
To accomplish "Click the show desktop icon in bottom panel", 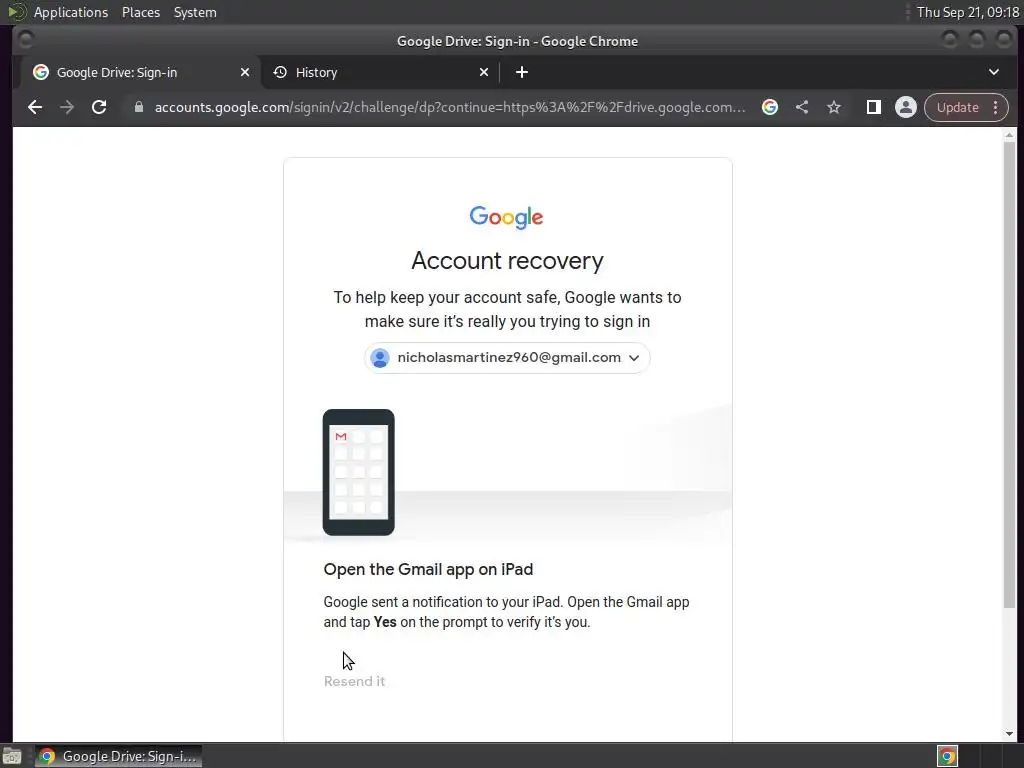I will click(12, 756).
